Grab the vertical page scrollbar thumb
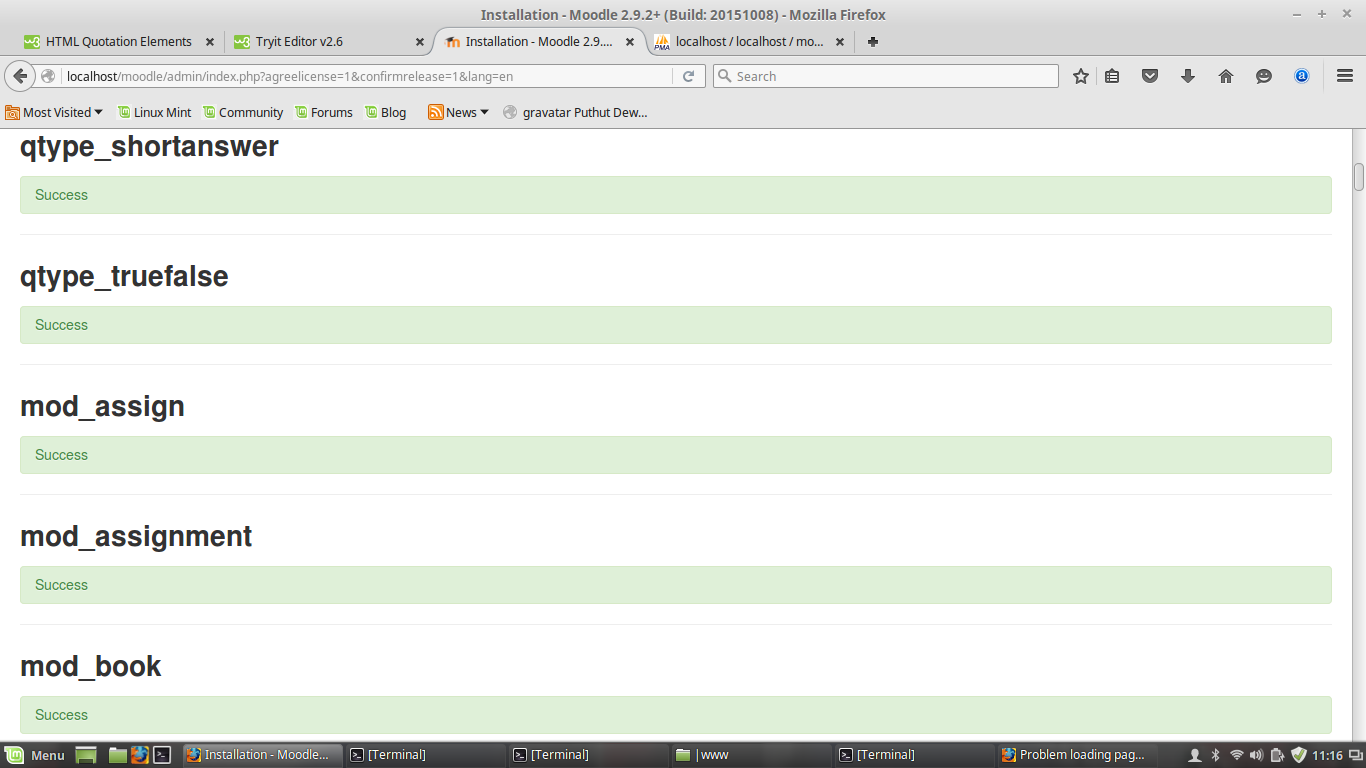Screen dimensions: 1366x768 click(x=1359, y=176)
